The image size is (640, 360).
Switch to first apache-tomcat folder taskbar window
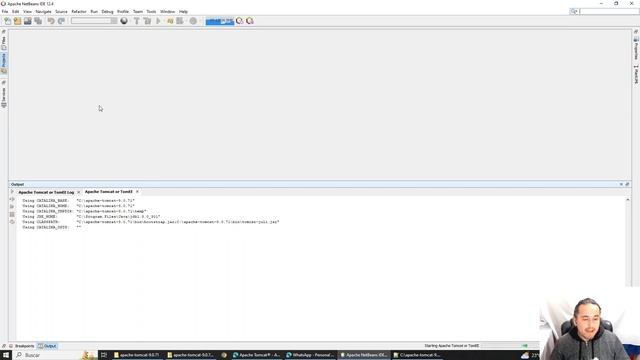point(137,355)
